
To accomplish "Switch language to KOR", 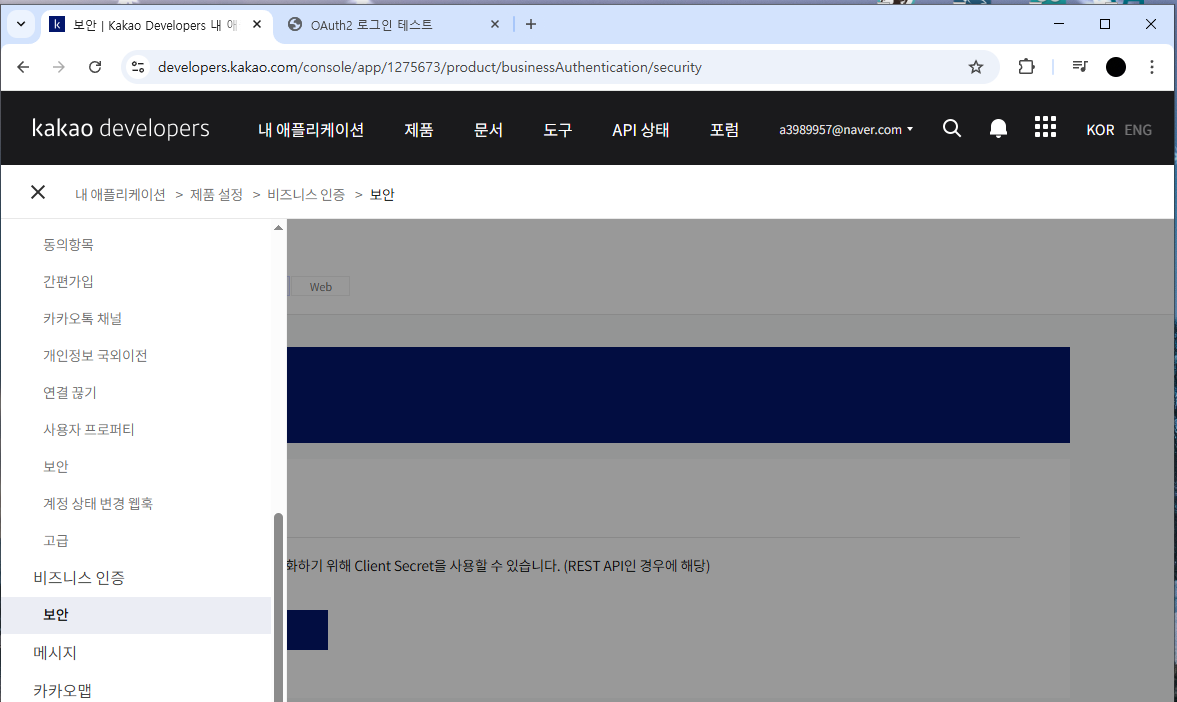I will pos(1100,130).
